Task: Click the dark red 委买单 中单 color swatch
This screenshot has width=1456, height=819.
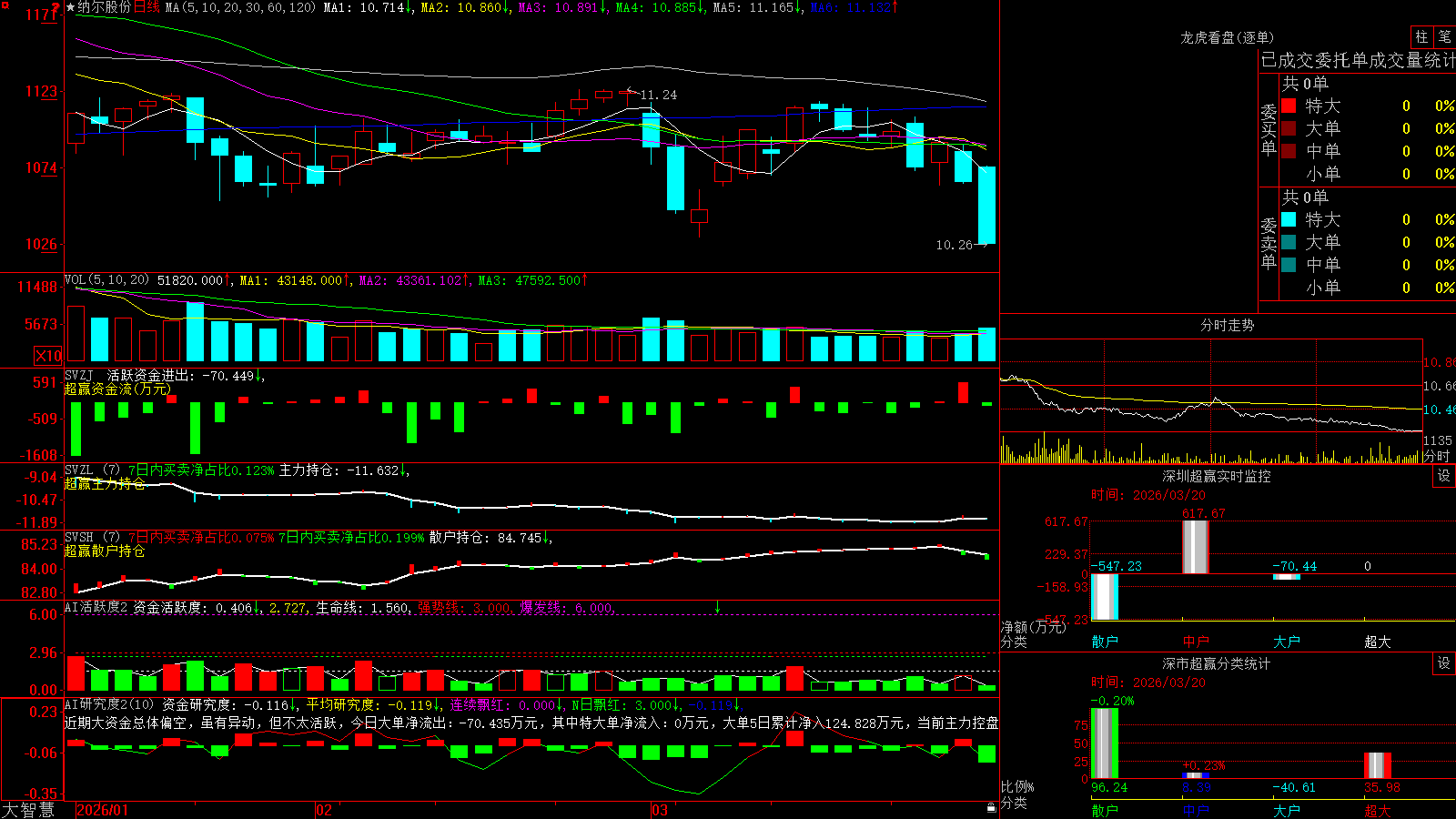Action: pos(1289,150)
